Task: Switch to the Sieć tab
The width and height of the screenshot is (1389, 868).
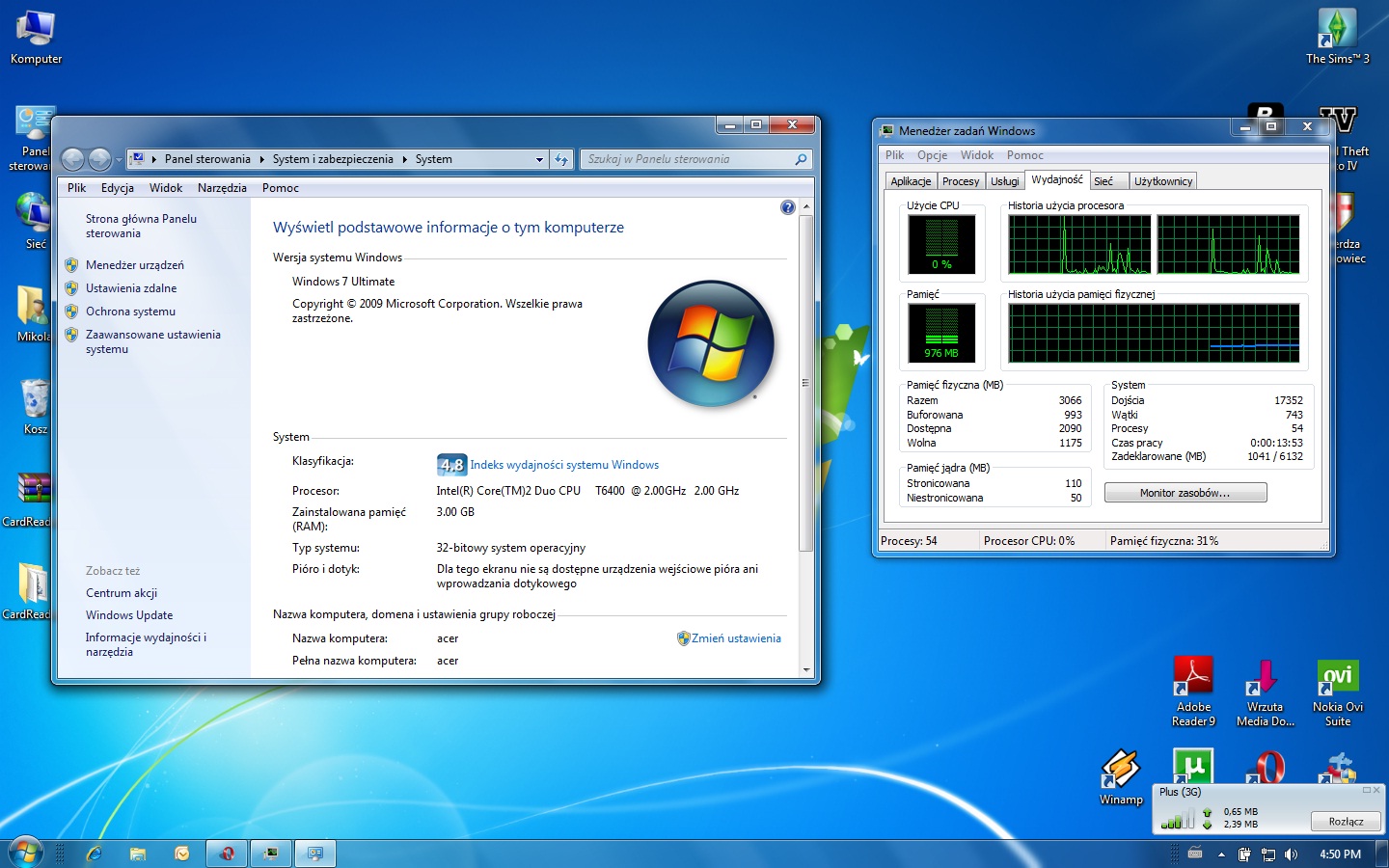Action: click(1107, 181)
